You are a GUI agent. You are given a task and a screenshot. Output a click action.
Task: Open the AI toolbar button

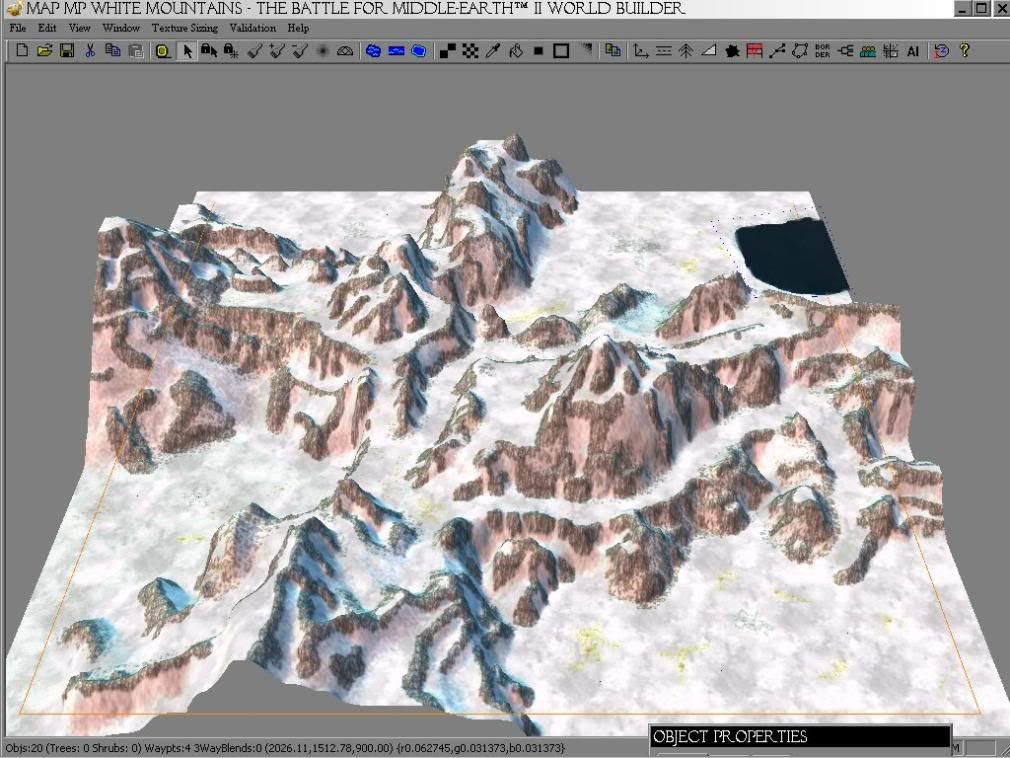point(913,50)
